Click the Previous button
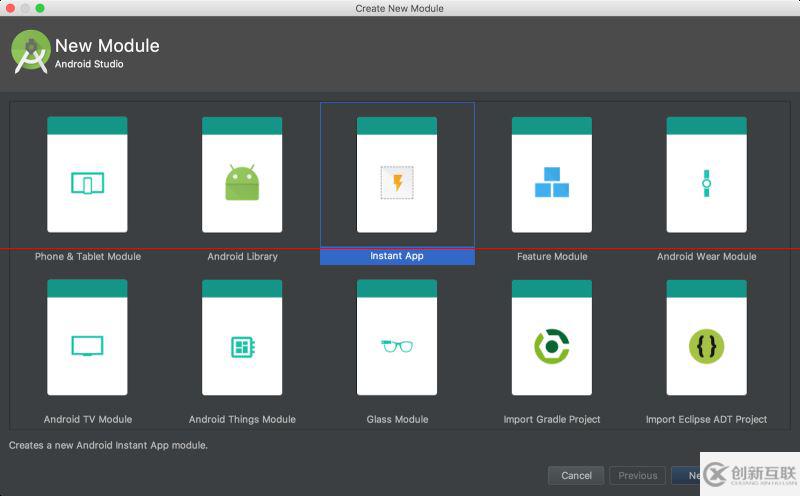Screen dimensions: 800x496 [637, 476]
